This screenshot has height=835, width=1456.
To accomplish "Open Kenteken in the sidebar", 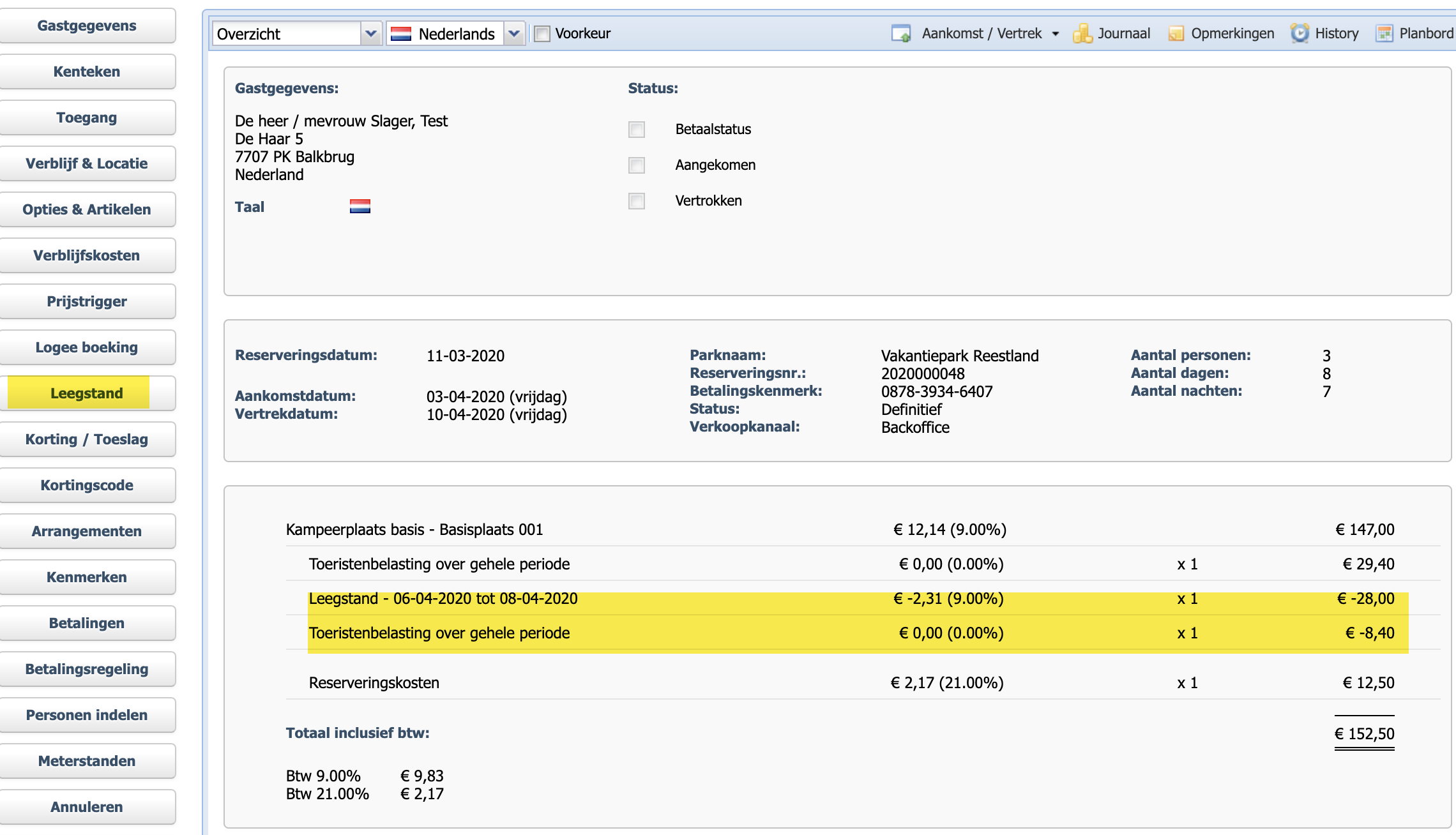I will click(x=87, y=71).
